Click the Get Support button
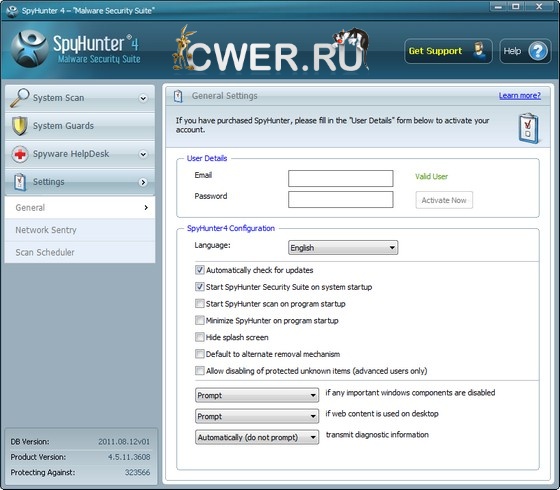The width and height of the screenshot is (560, 490). tap(448, 51)
